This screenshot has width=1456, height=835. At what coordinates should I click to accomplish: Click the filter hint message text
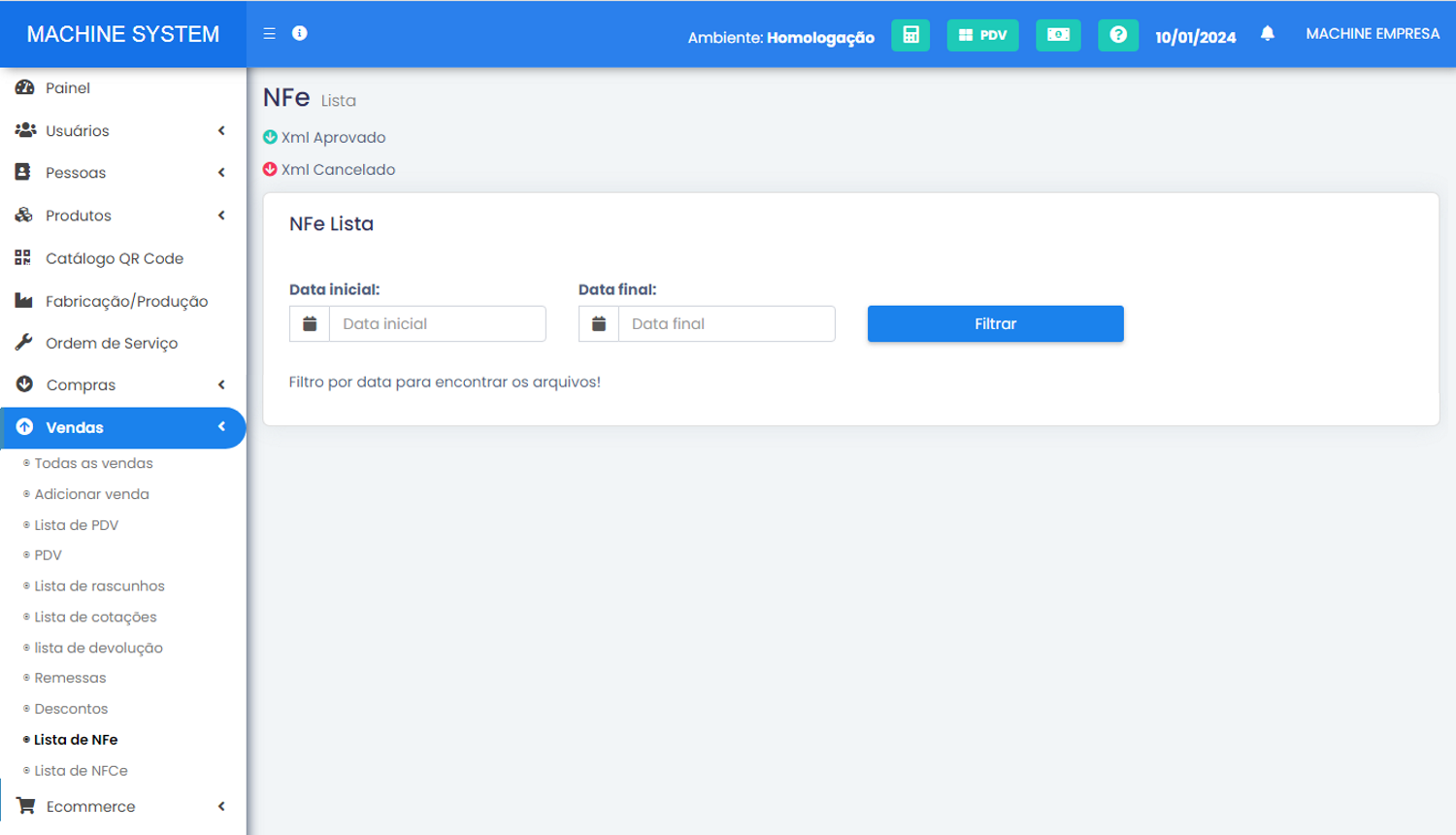tap(445, 382)
